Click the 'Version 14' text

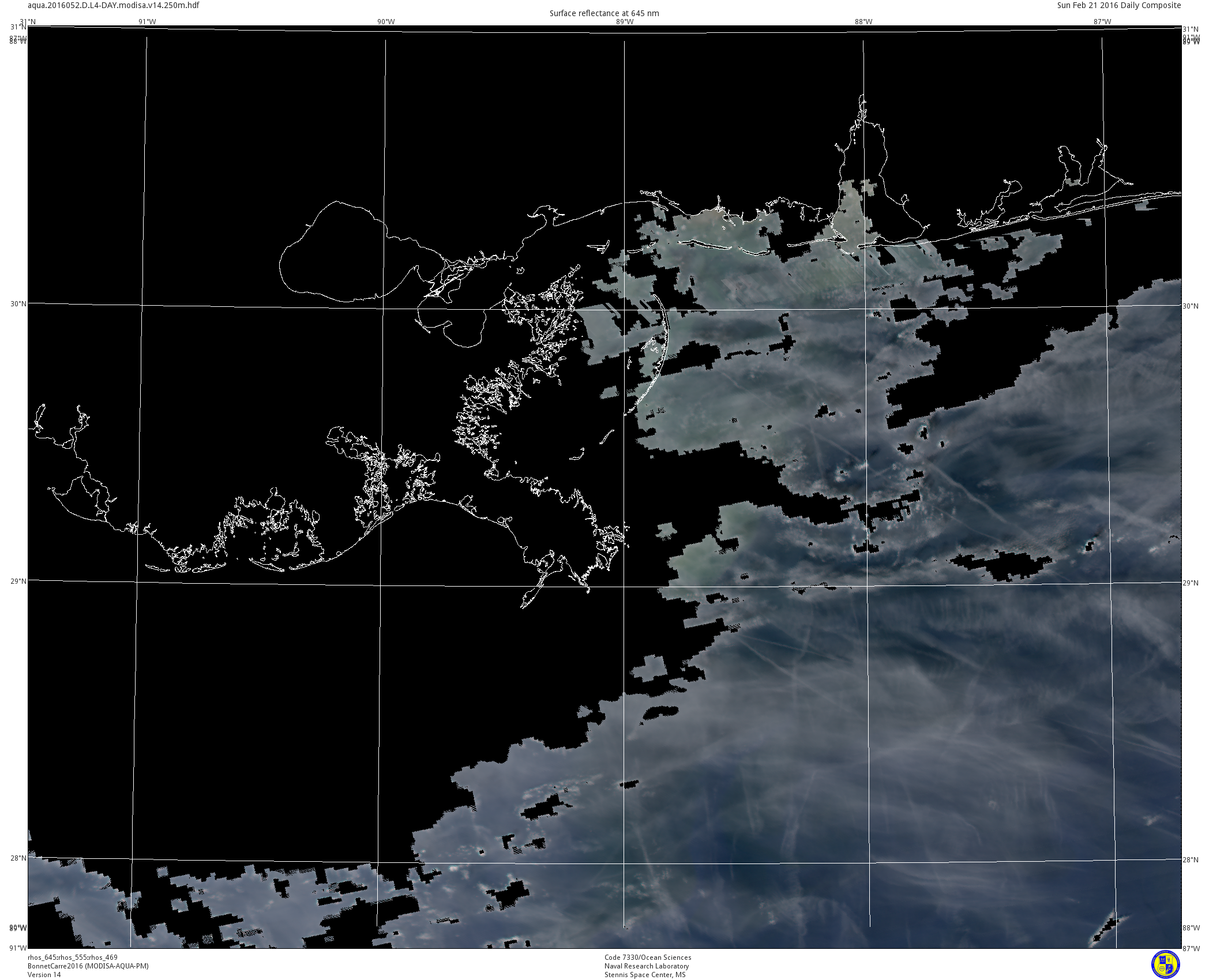coord(44,975)
